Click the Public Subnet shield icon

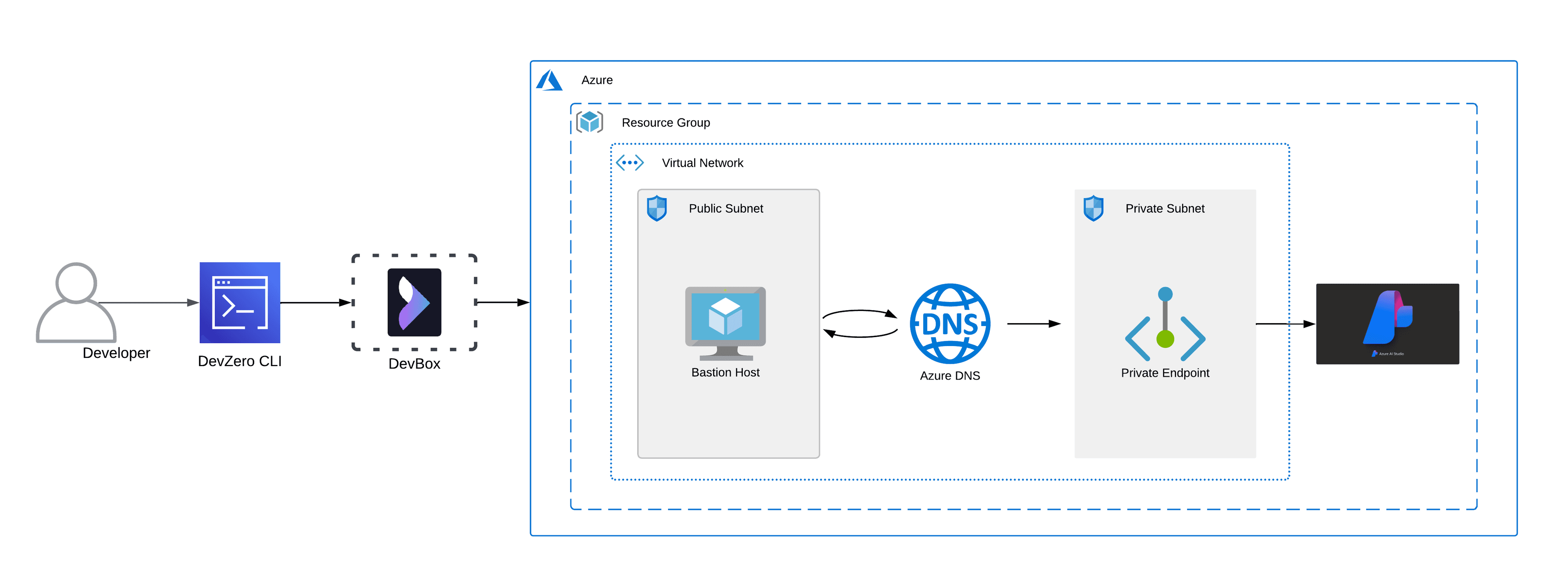[657, 208]
